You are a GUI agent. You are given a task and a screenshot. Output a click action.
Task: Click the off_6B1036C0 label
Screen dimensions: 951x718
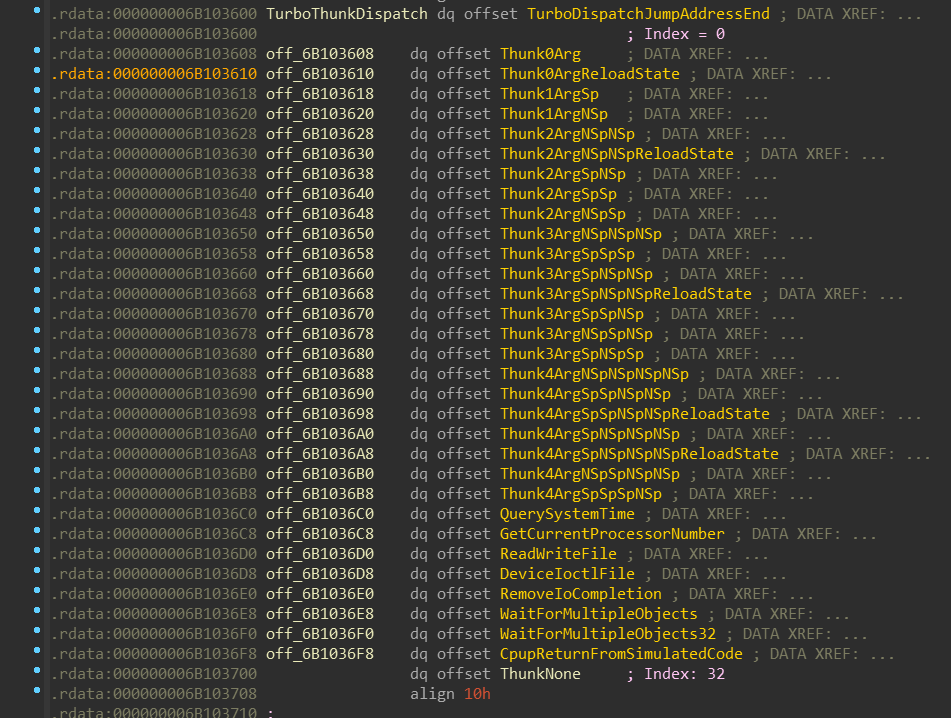(320, 514)
